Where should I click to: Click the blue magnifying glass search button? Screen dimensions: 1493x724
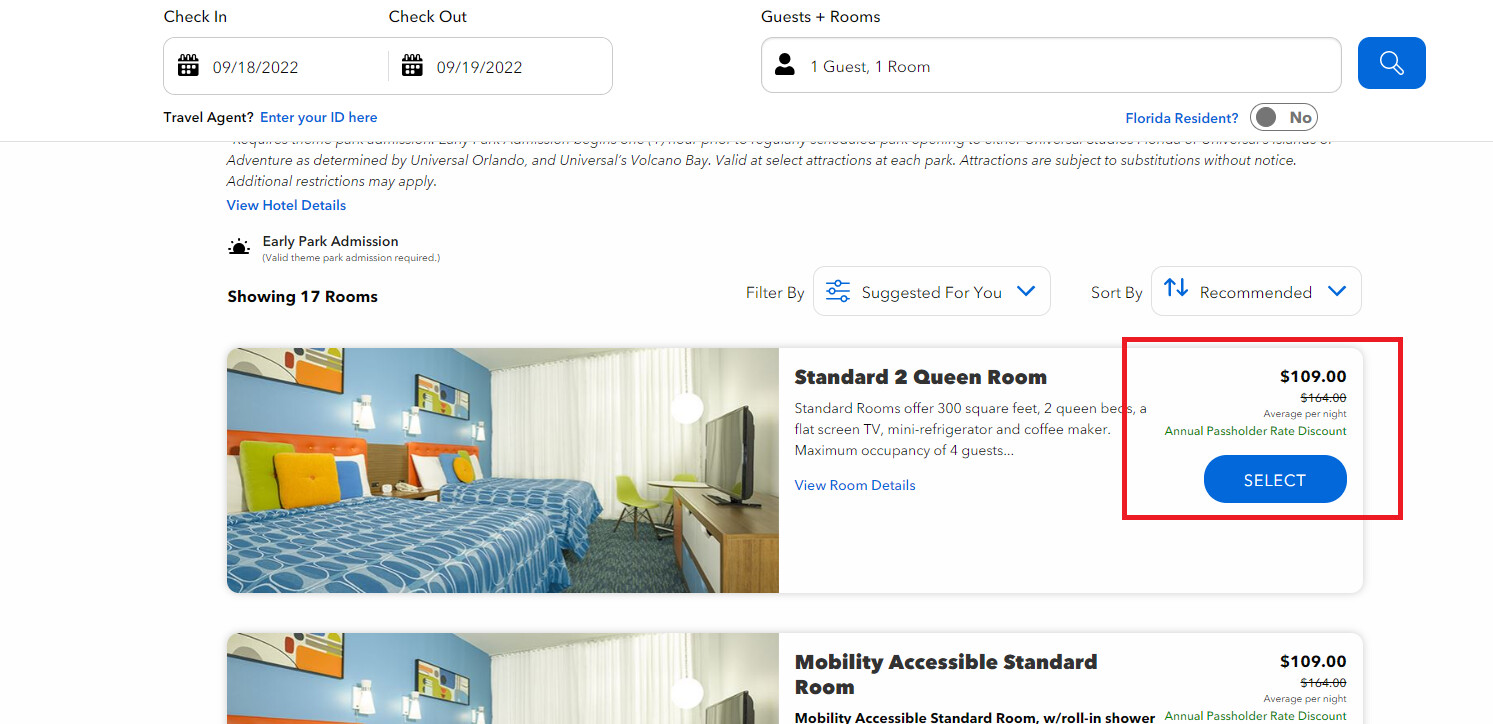pos(1391,63)
